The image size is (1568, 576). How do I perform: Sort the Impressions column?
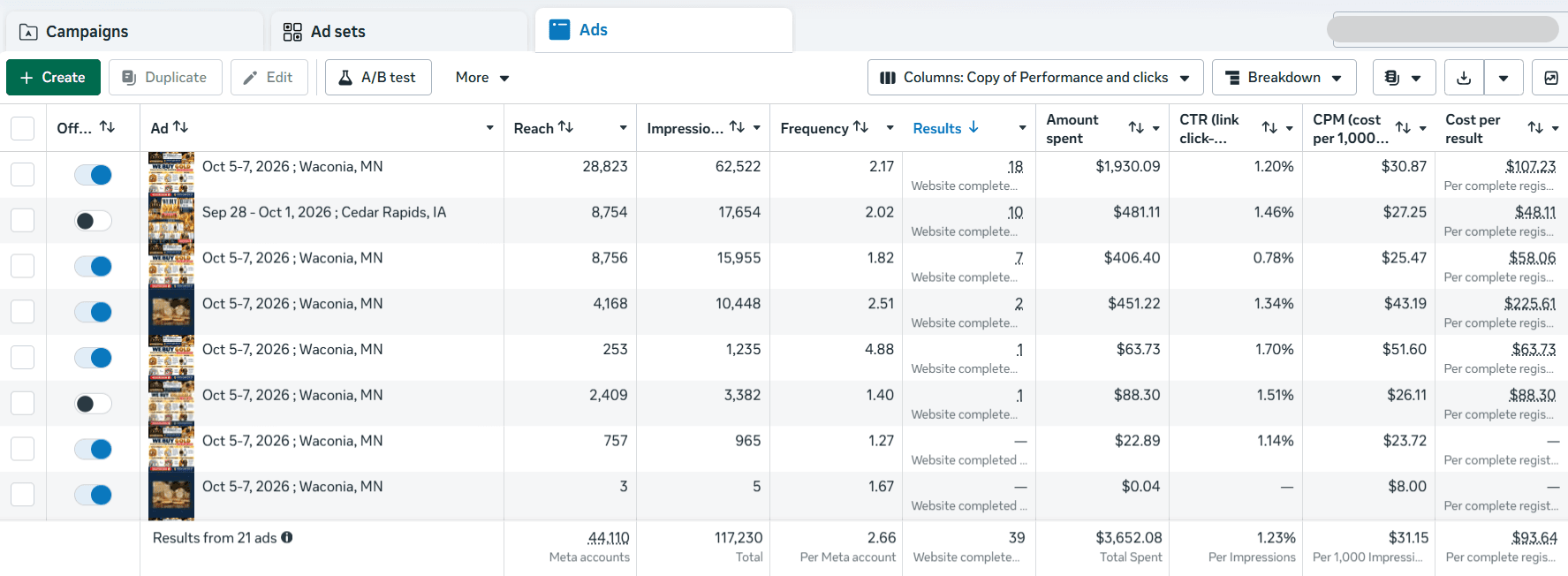[x=737, y=127]
